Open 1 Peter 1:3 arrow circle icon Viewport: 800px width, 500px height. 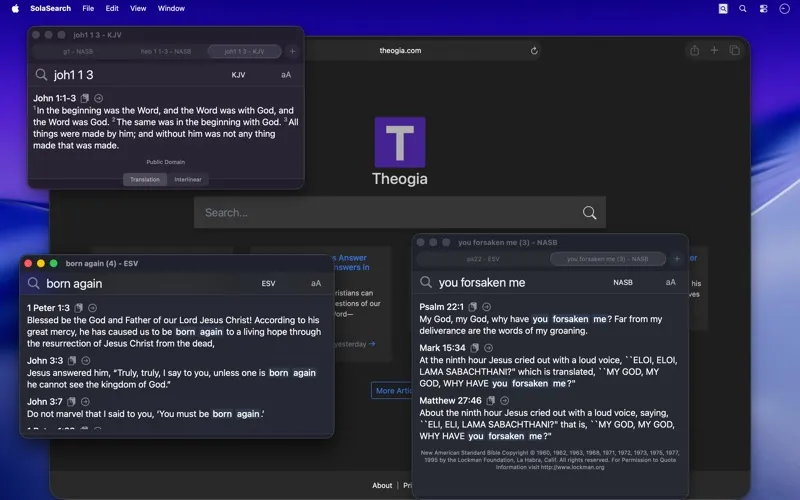92,308
